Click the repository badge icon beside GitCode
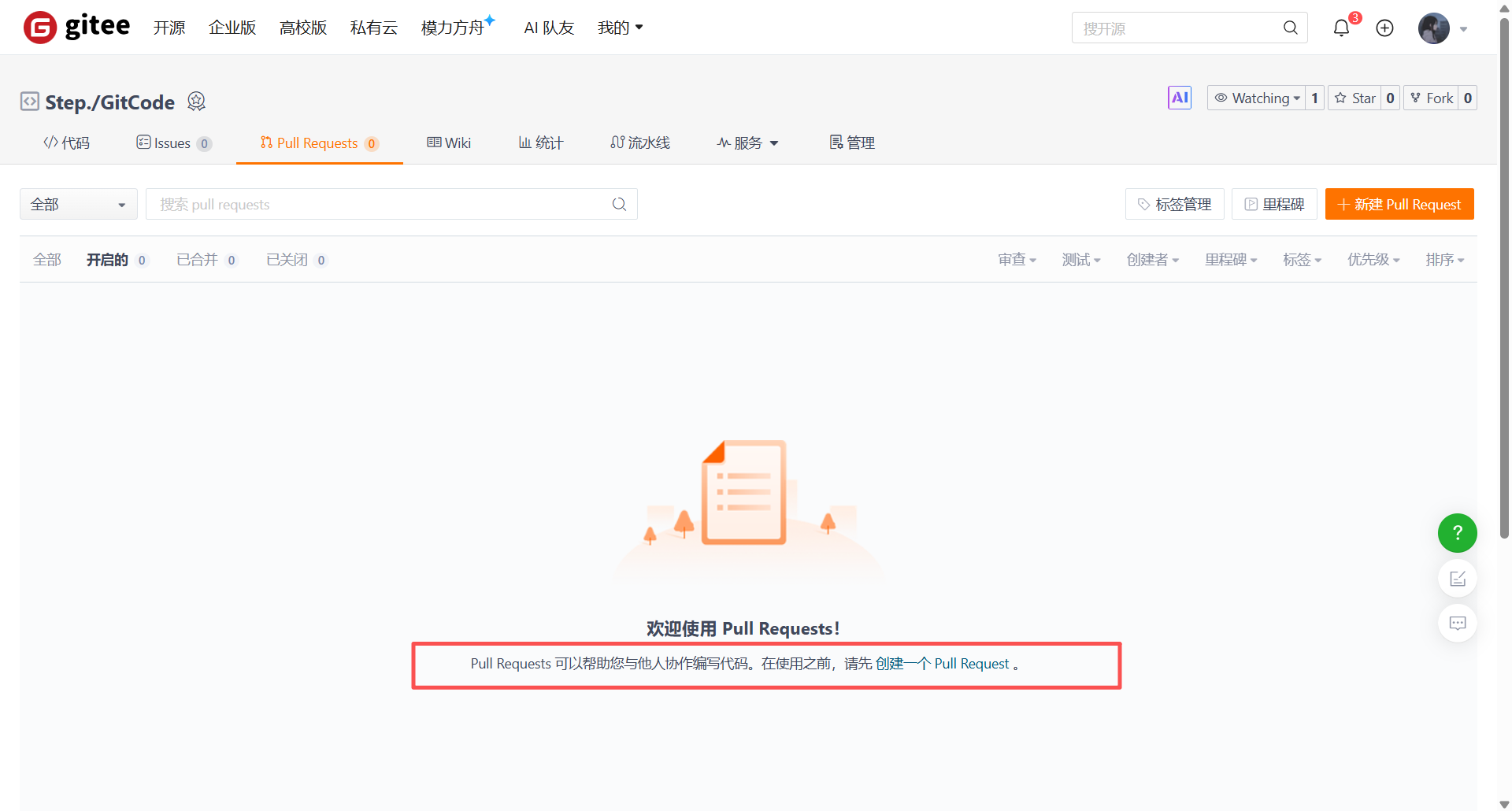1512x811 pixels. [196, 102]
